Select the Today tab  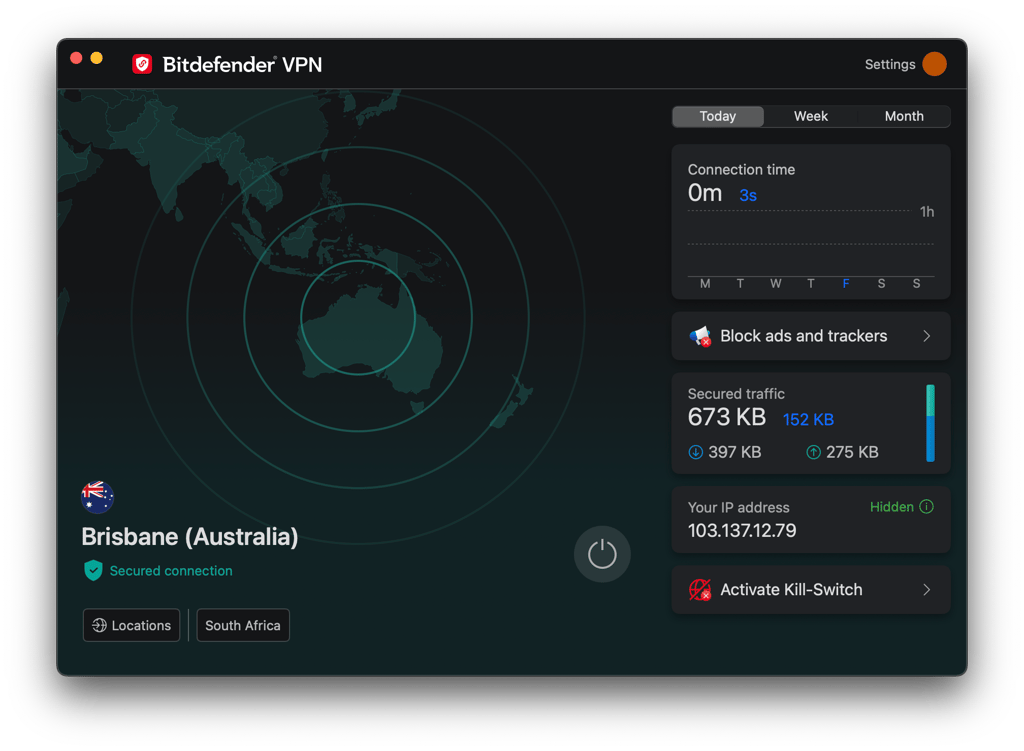pyautogui.click(x=718, y=116)
